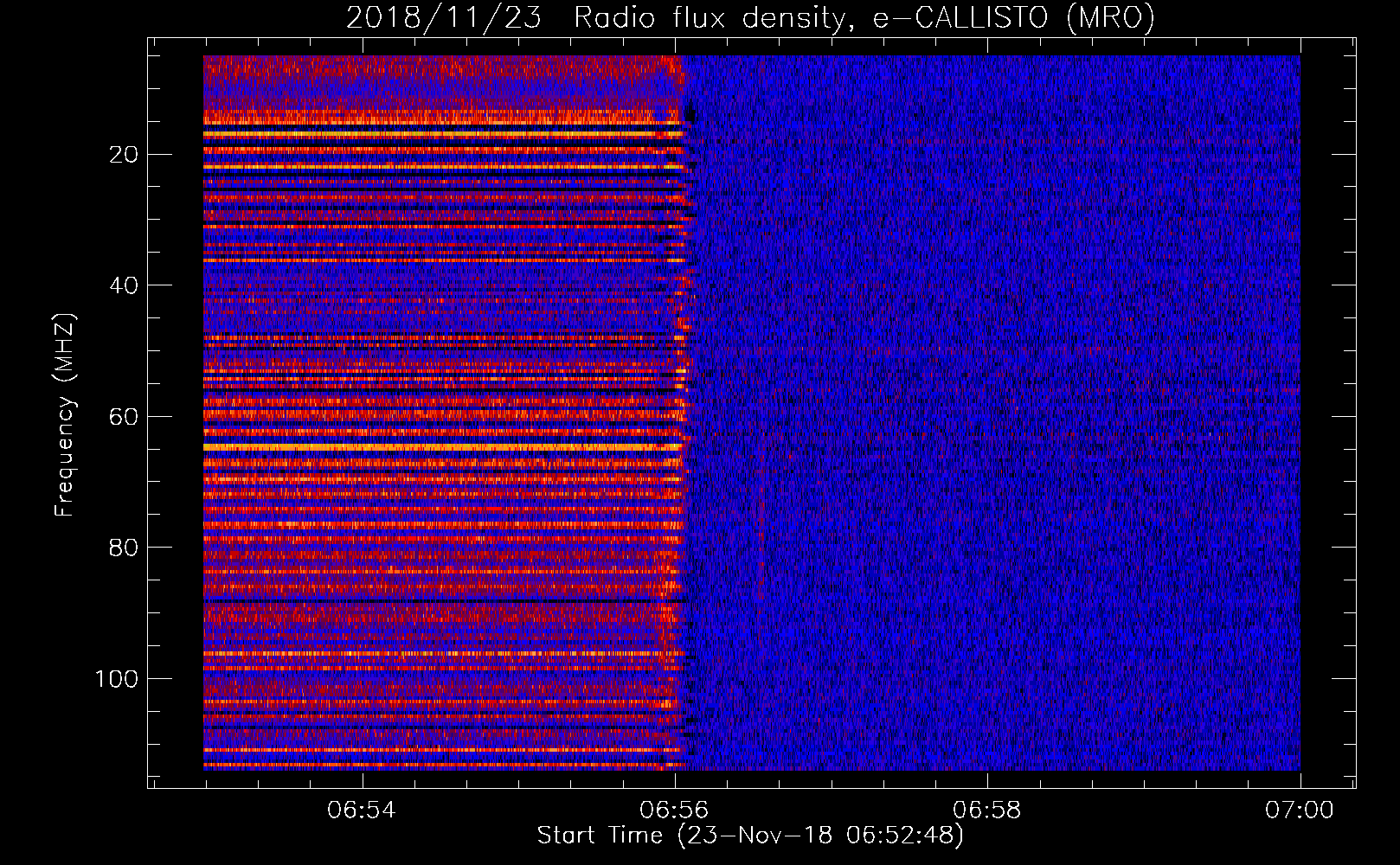Click the '20' frequency tick label

[x=125, y=155]
